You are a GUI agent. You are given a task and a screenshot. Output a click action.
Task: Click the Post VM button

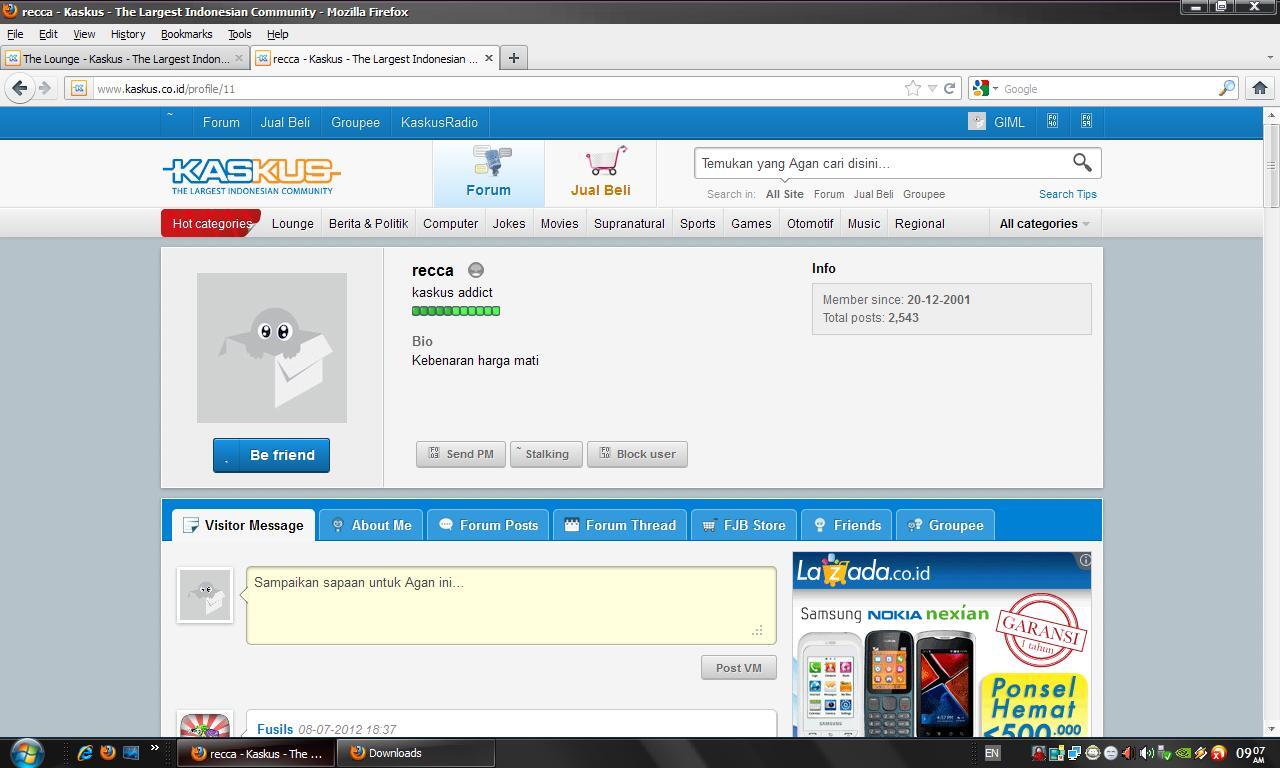(738, 668)
